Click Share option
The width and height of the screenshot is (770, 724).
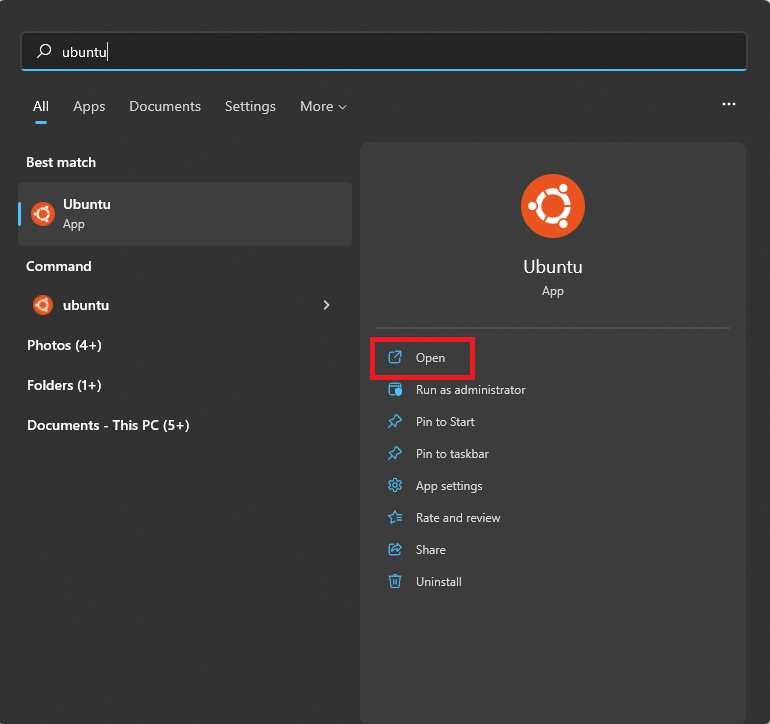tap(430, 550)
